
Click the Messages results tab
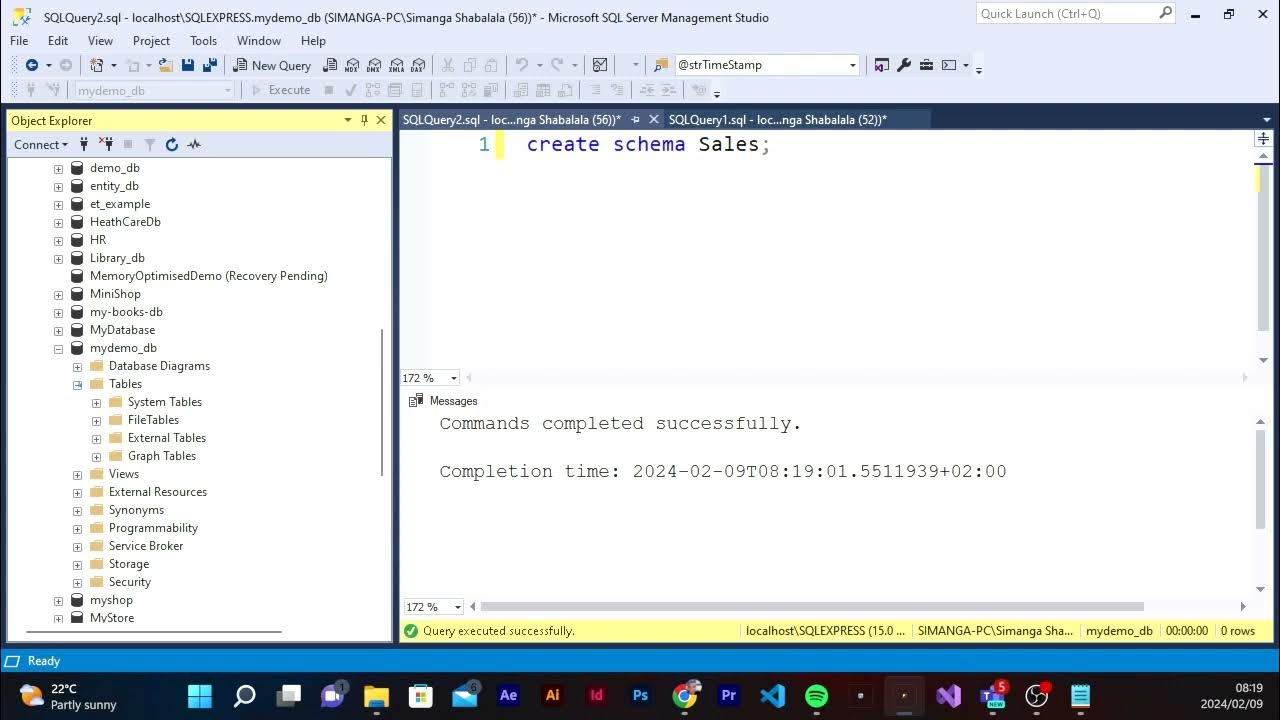pyautogui.click(x=443, y=401)
